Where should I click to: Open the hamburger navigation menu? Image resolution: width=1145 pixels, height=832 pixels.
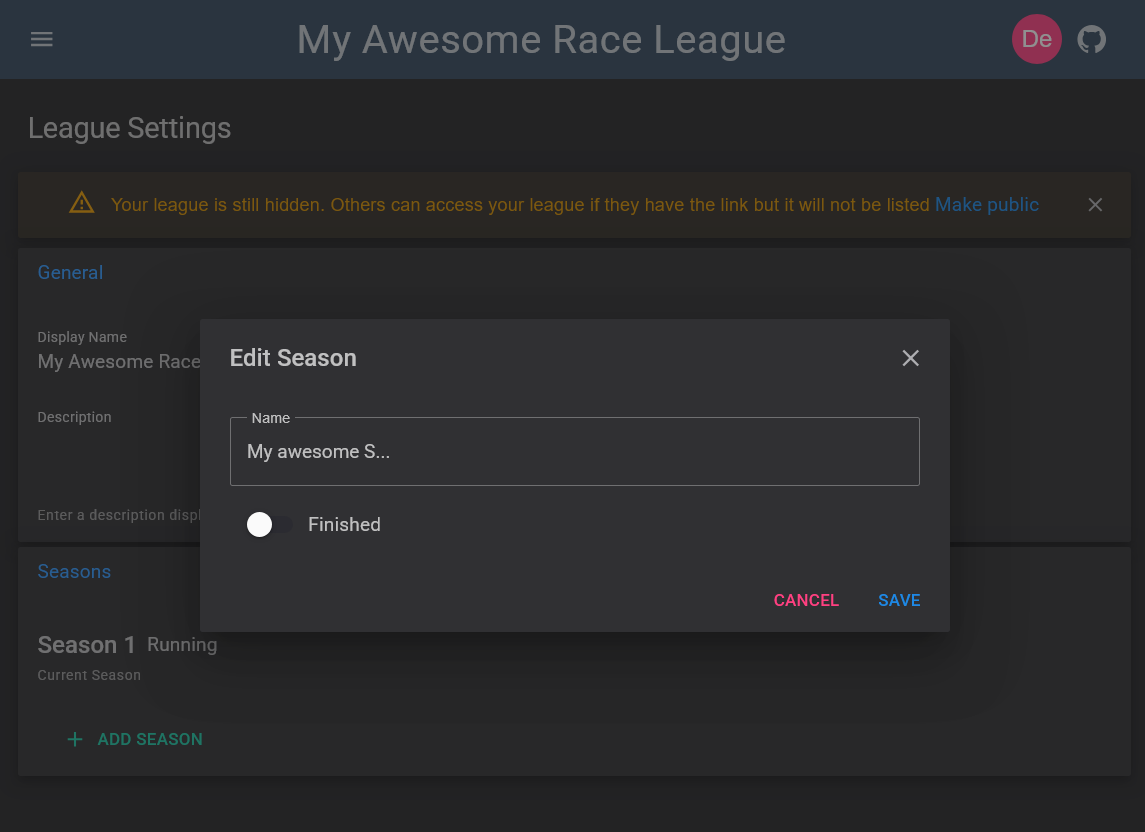click(x=42, y=39)
